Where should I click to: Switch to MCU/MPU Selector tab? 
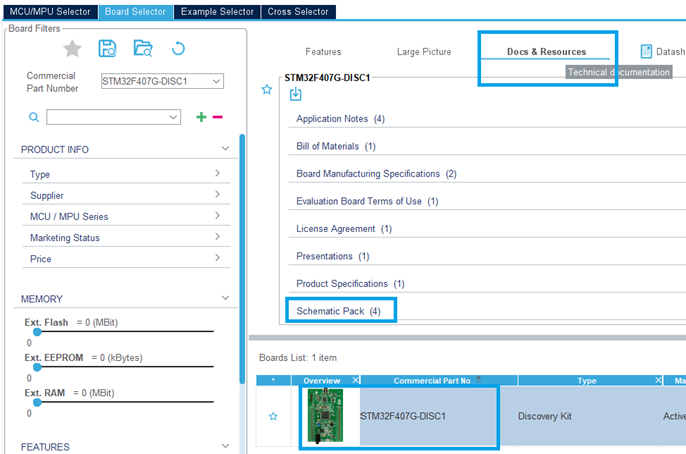[x=50, y=12]
